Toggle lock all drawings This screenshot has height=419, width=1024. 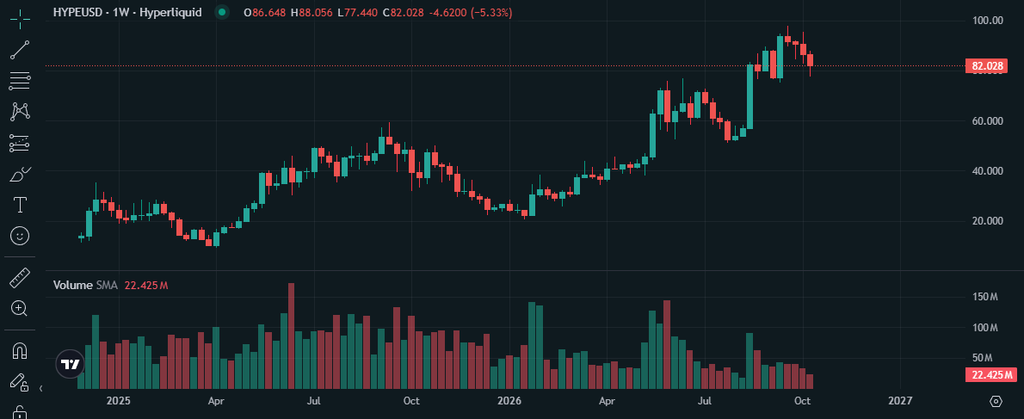click(x=20, y=412)
